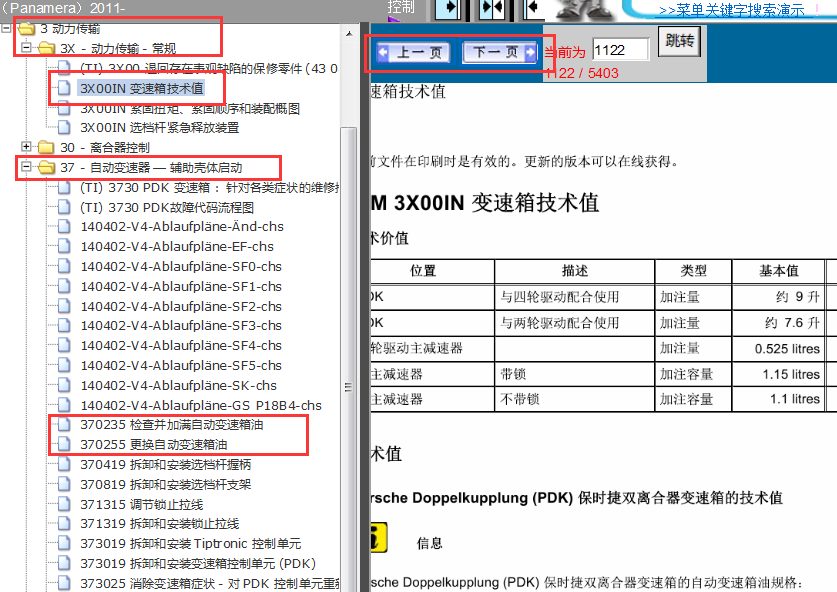The width and height of the screenshot is (837, 592).
Task: Click the 跳转 jump button
Action: click(x=680, y=41)
